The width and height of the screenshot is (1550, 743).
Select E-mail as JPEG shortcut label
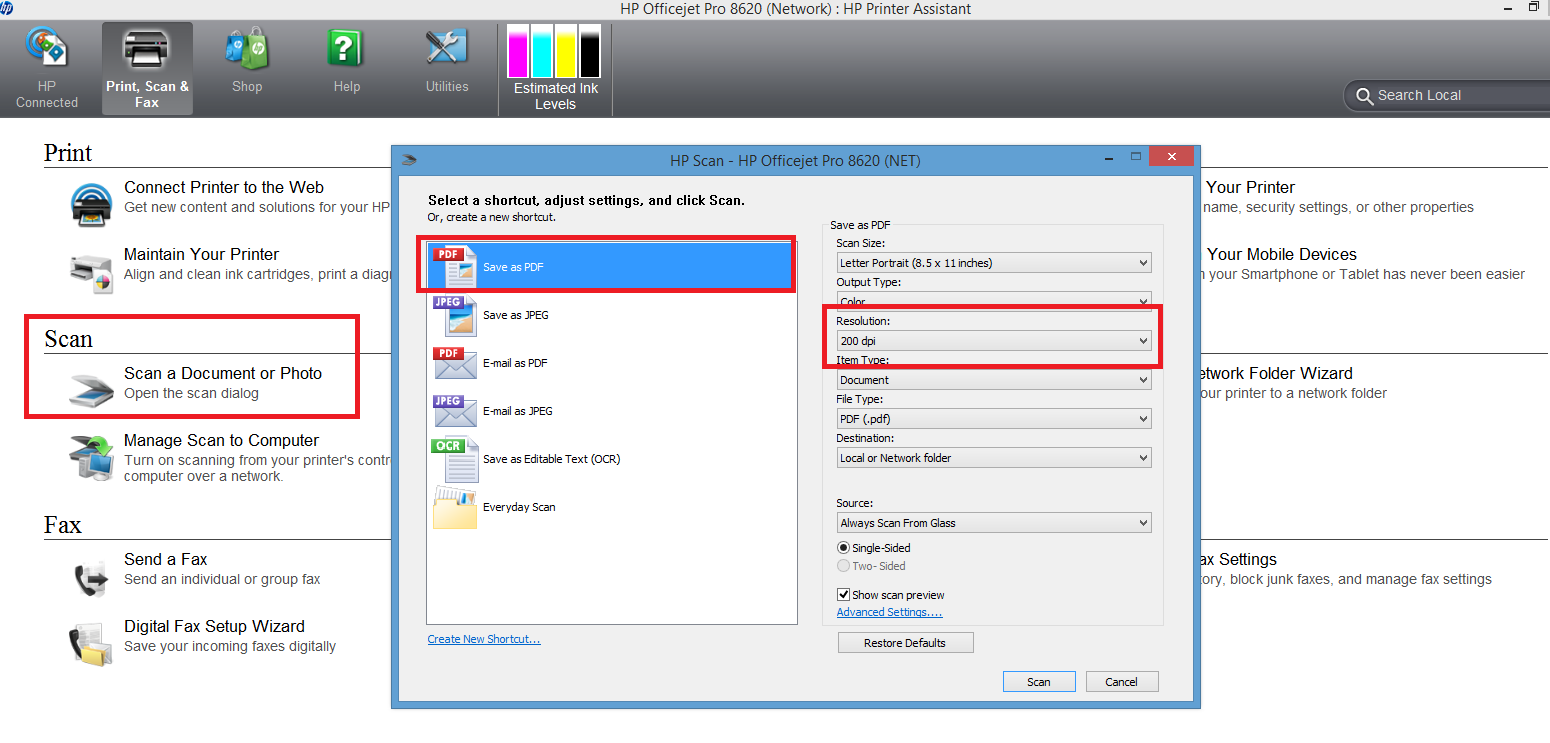click(518, 411)
